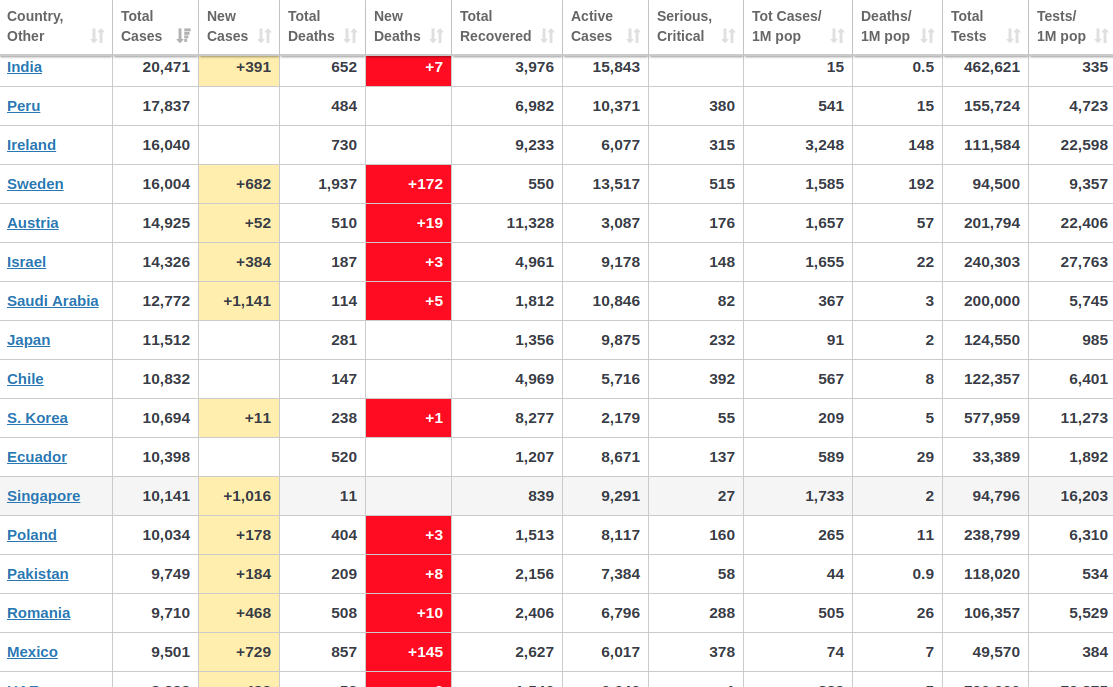Select Poland's new deaths cell +3

(409, 536)
